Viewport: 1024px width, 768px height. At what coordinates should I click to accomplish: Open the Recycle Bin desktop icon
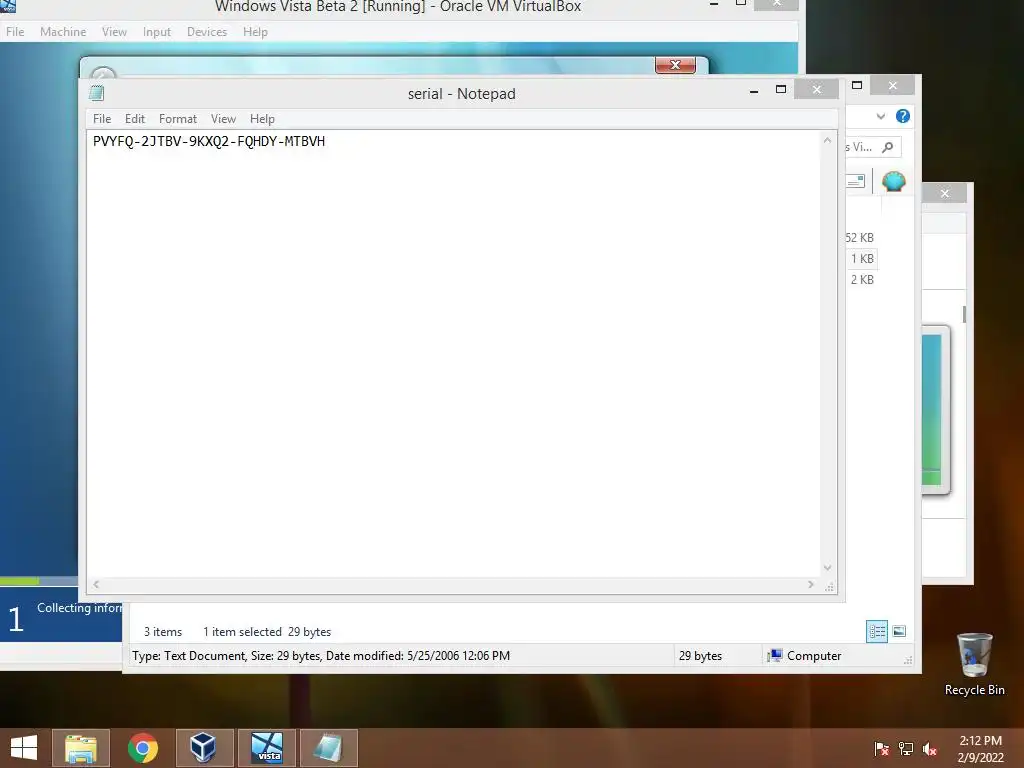[974, 664]
